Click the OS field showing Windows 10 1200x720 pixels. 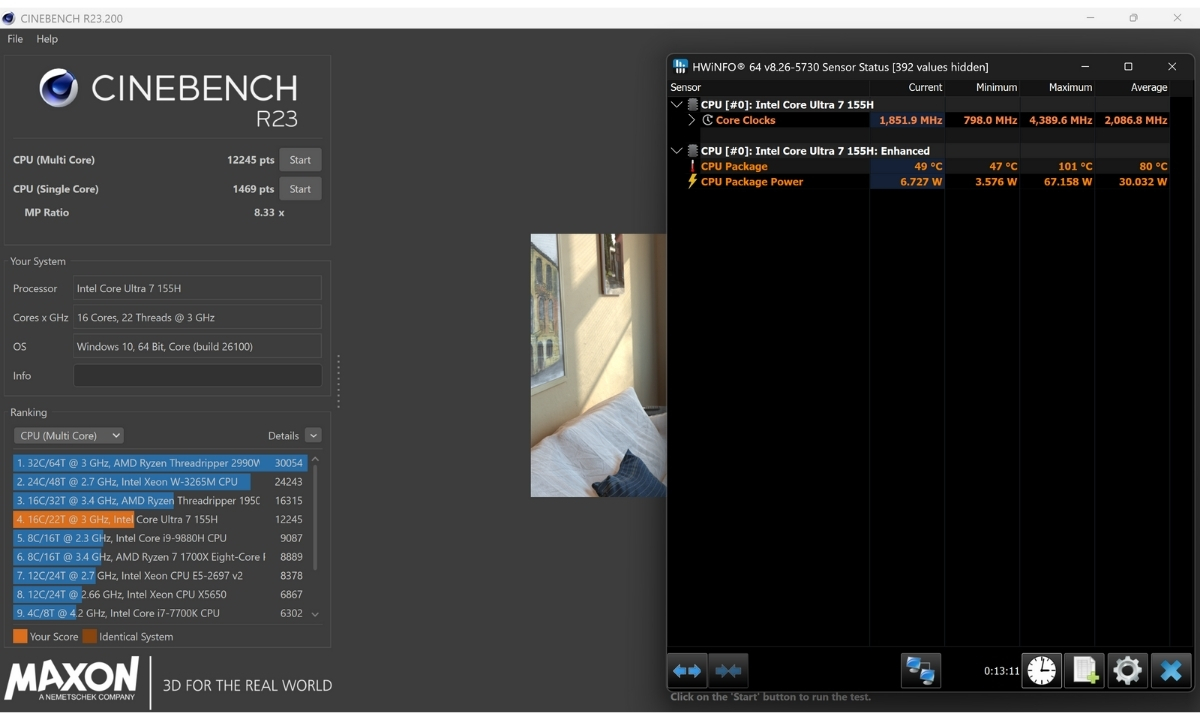(x=198, y=346)
